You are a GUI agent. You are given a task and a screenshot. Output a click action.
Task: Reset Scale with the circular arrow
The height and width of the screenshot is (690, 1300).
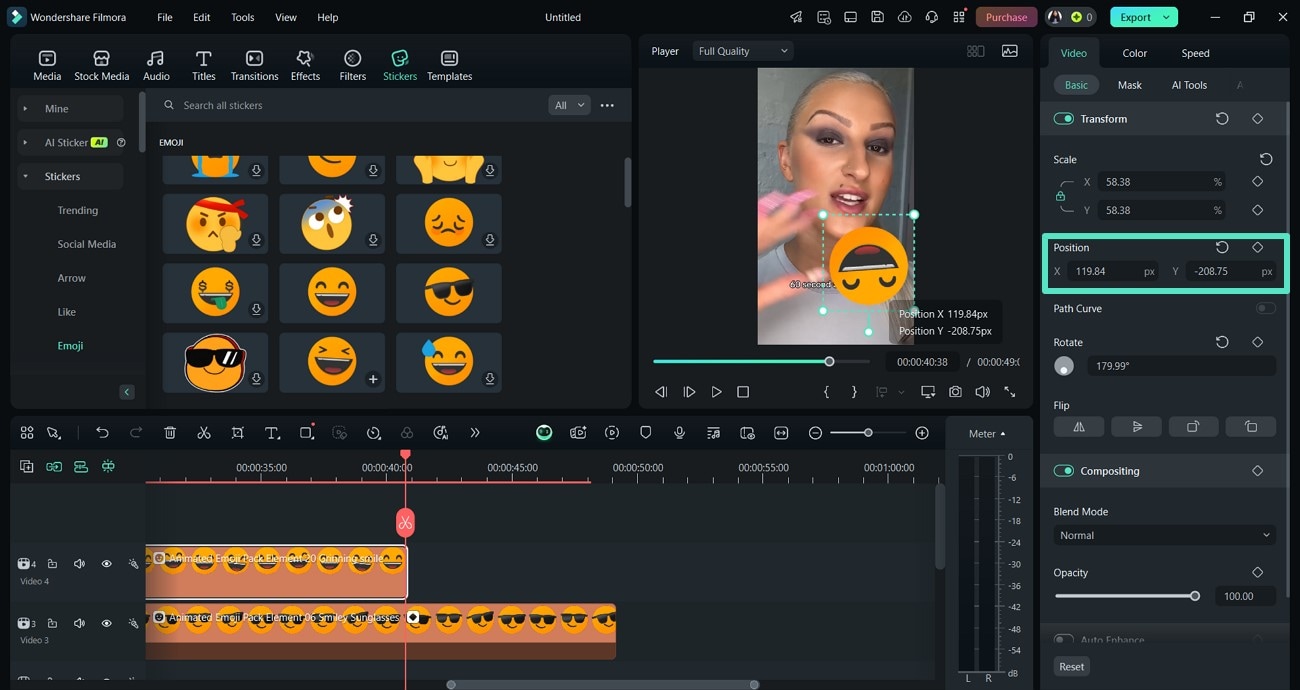[1266, 159]
